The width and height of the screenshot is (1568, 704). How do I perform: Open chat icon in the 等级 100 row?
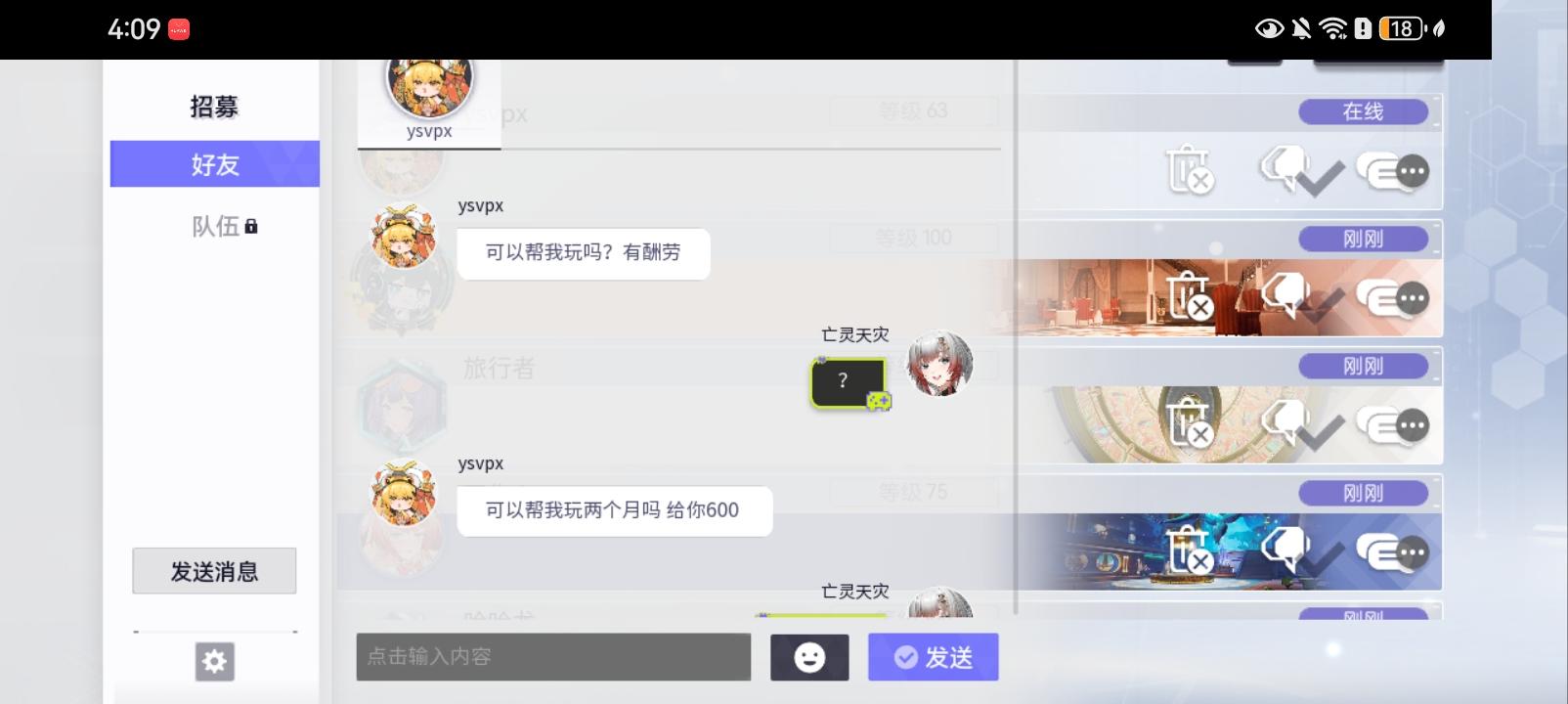(x=1393, y=297)
